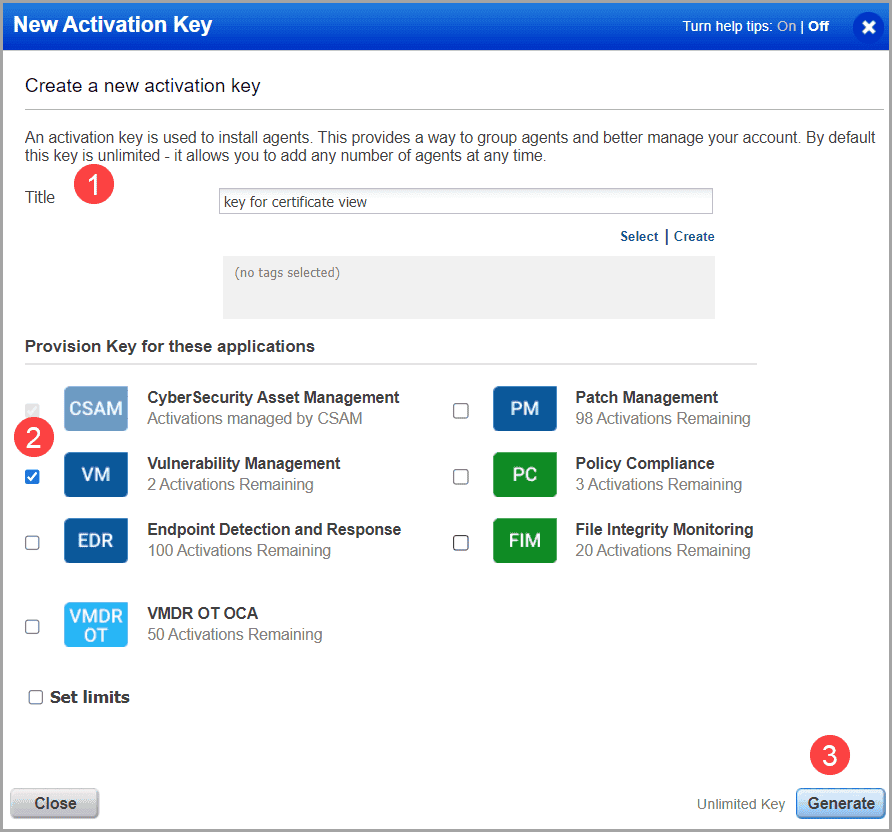Click the PM Patch Management icon
The image size is (892, 832).
pyautogui.click(x=524, y=408)
